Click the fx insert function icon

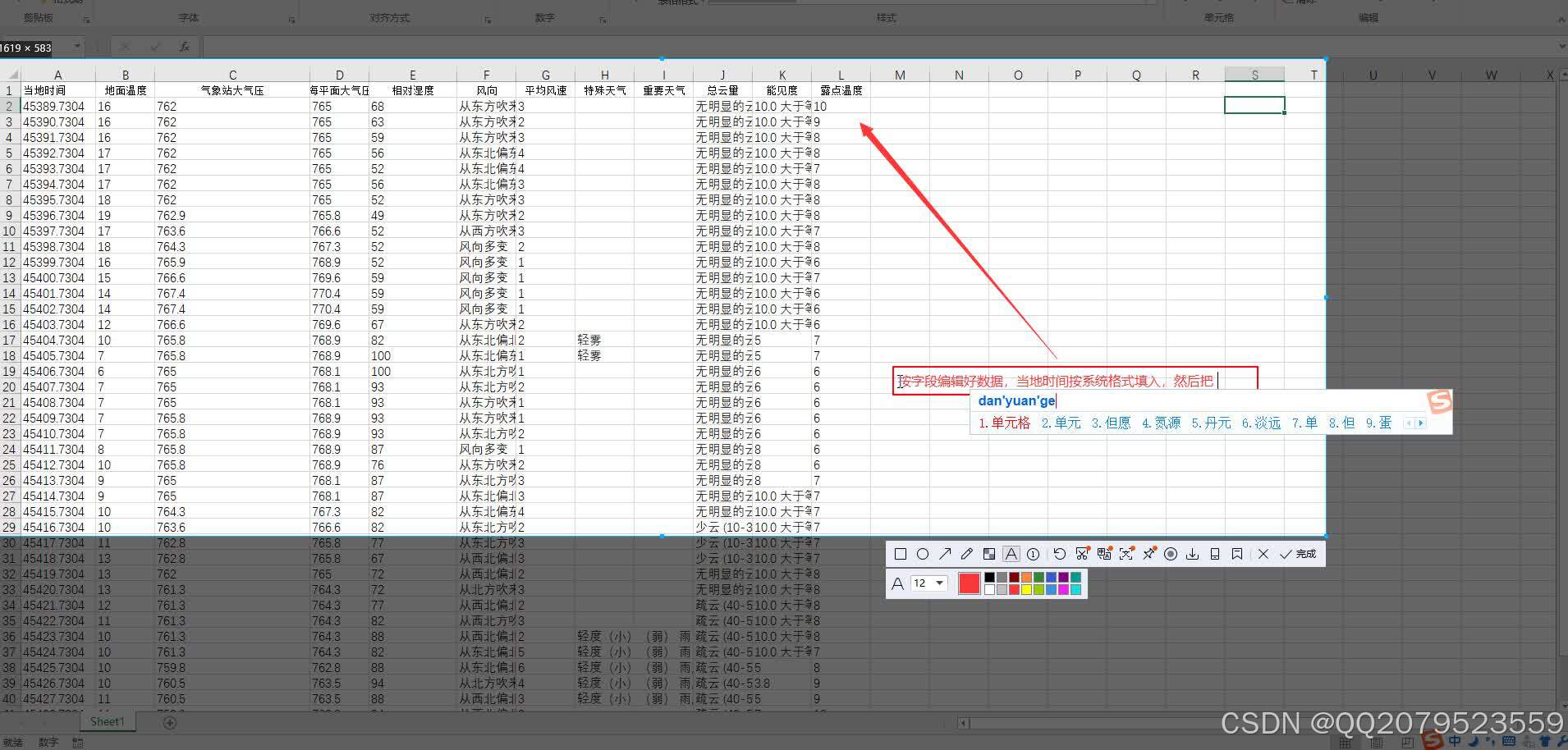(x=185, y=47)
